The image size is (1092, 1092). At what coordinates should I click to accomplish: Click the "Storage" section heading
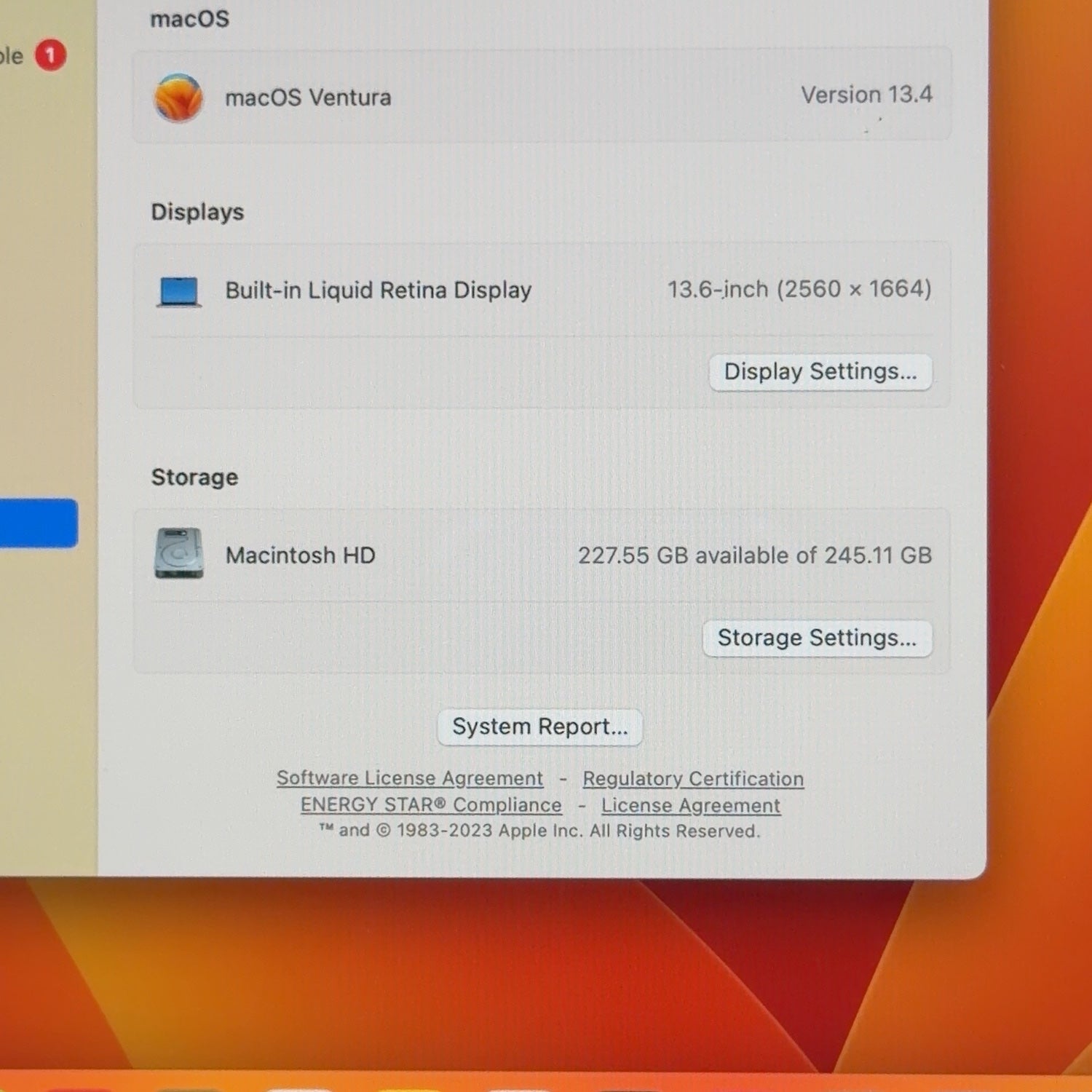[x=194, y=477]
